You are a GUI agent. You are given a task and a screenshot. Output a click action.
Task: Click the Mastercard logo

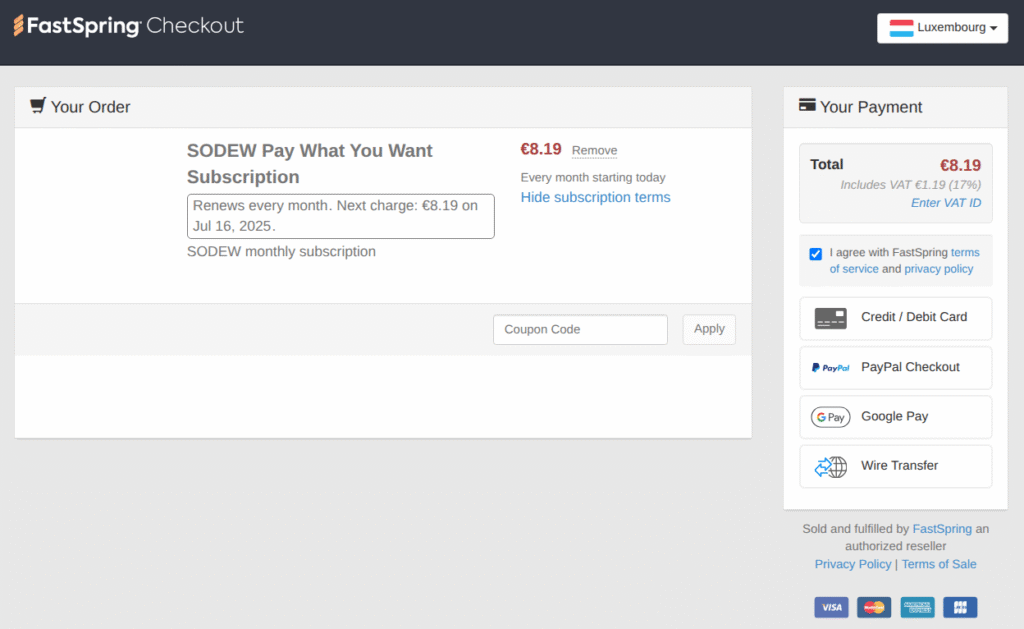pyautogui.click(x=874, y=607)
